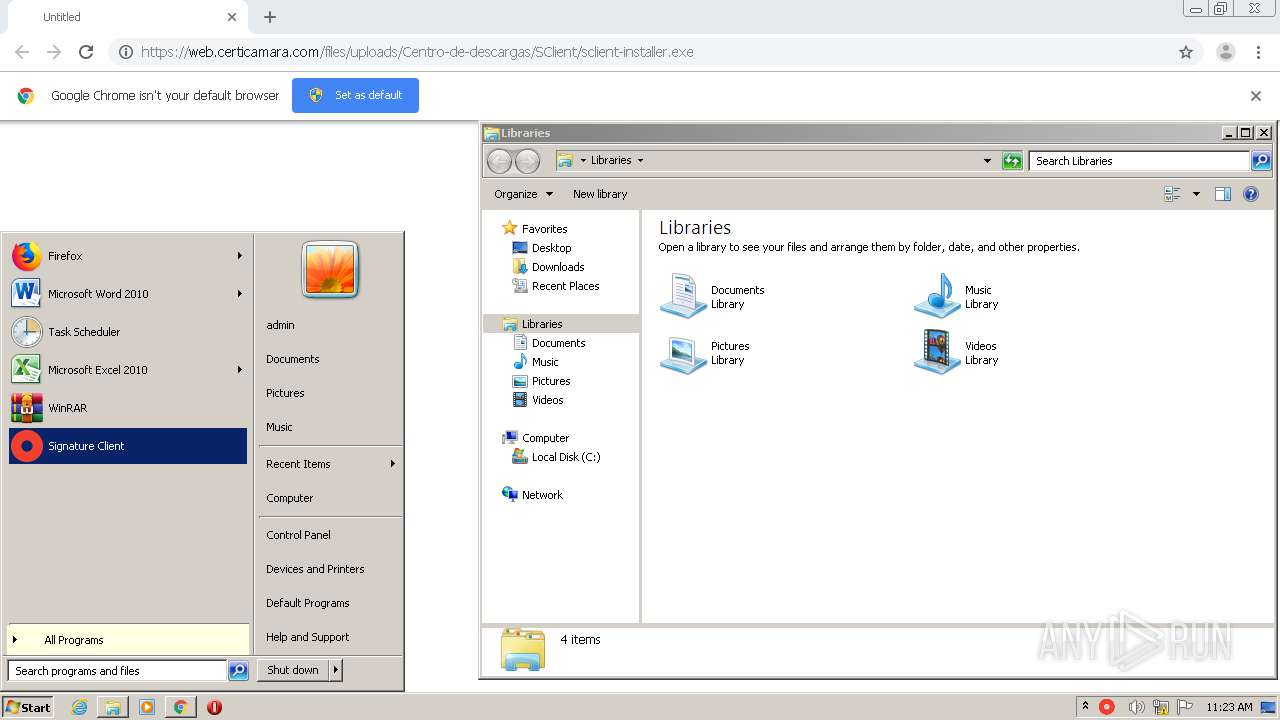The image size is (1280, 720).
Task: Open Change your view dropdown arrow
Action: [x=1196, y=194]
